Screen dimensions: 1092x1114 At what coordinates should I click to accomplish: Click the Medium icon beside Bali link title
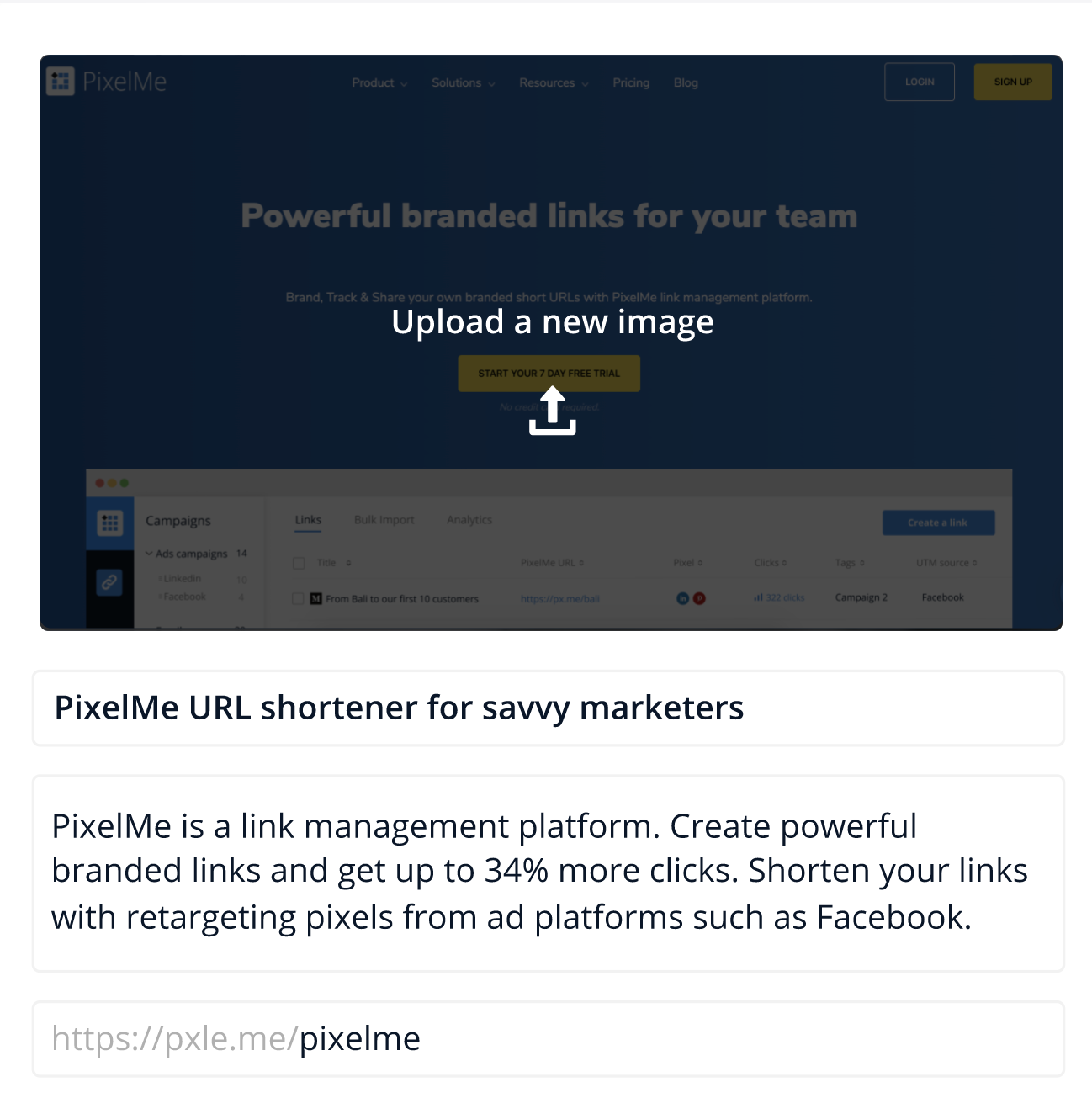pyautogui.click(x=316, y=599)
